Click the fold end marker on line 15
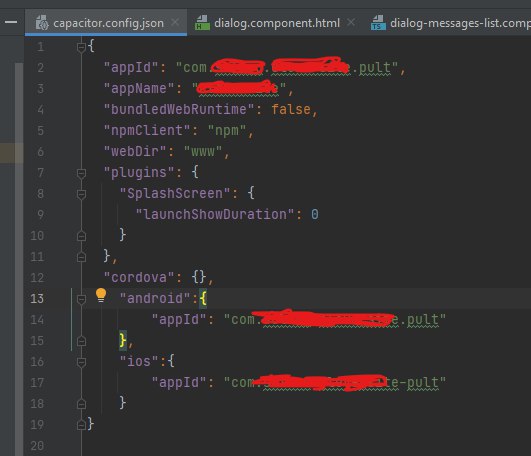The image size is (531, 456). (81, 341)
